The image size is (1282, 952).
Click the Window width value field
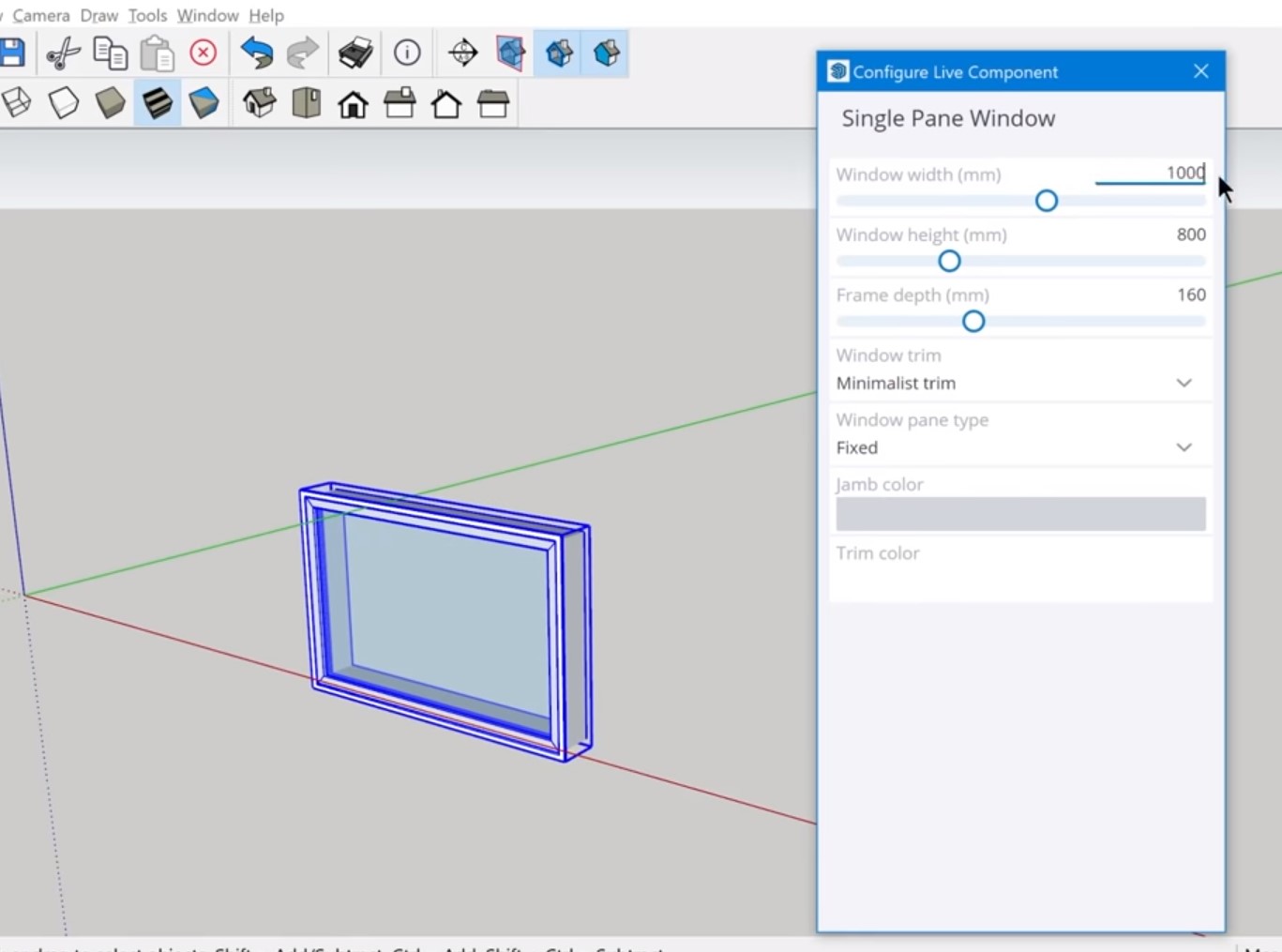click(1150, 173)
